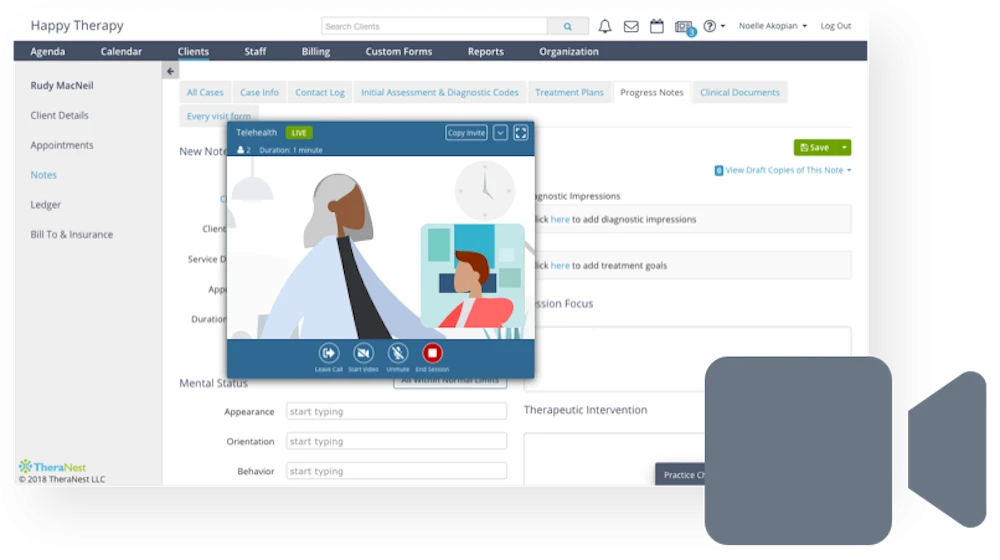
Task: Click the Practice Chat button
Action: 680,475
